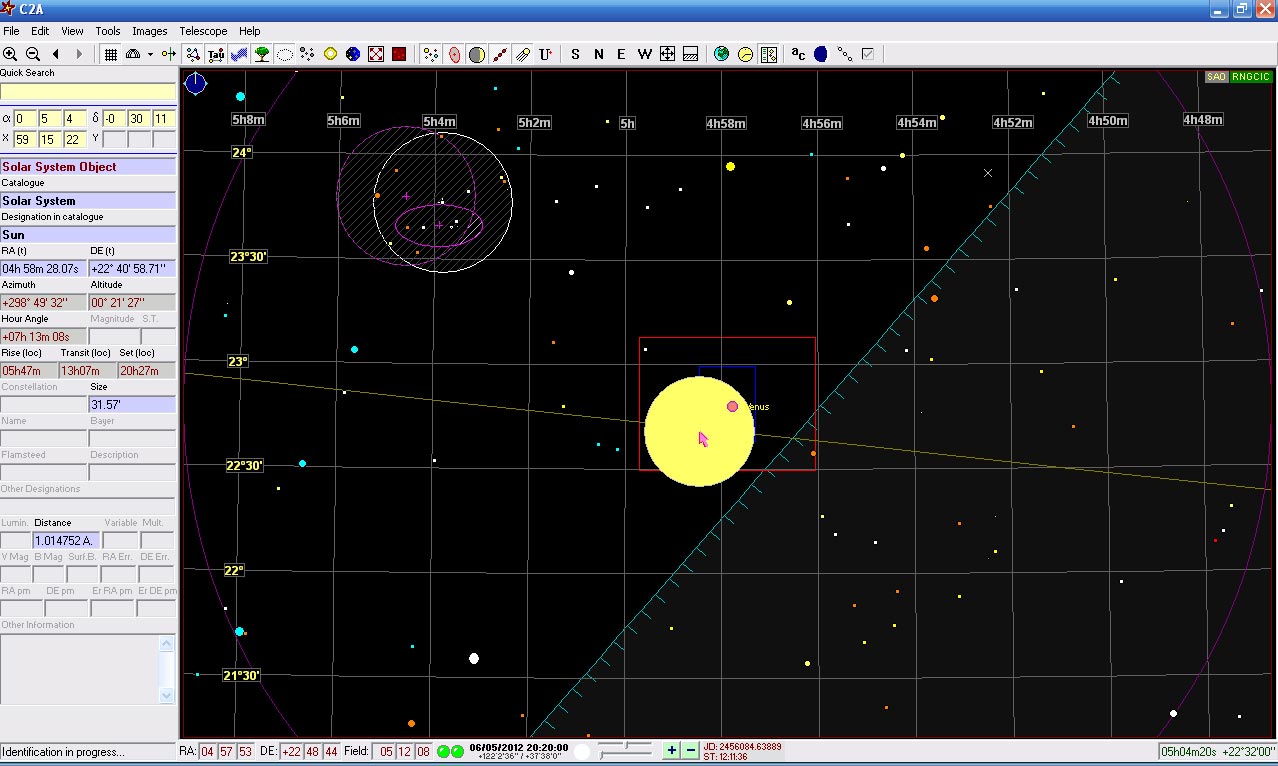Open the Help menu
The width and height of the screenshot is (1278, 766).
(x=250, y=31)
